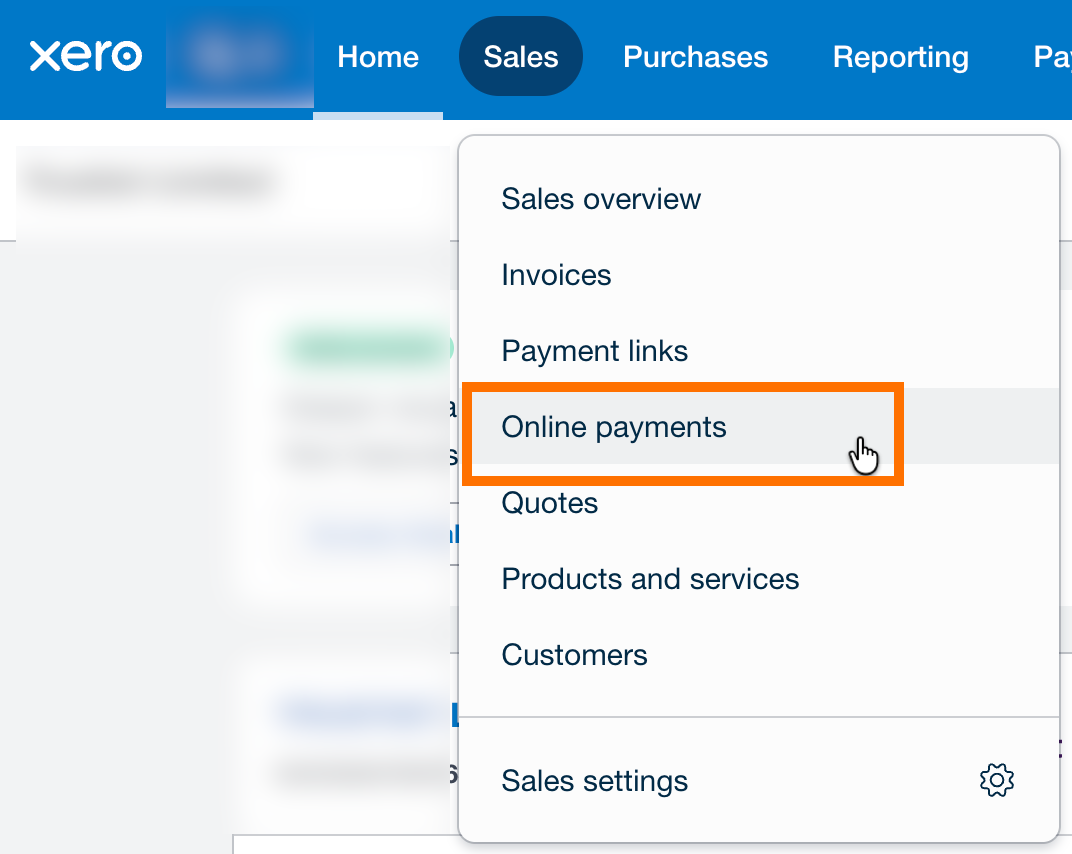Click the blurred page title below header
The height and width of the screenshot is (854, 1072).
[150, 183]
